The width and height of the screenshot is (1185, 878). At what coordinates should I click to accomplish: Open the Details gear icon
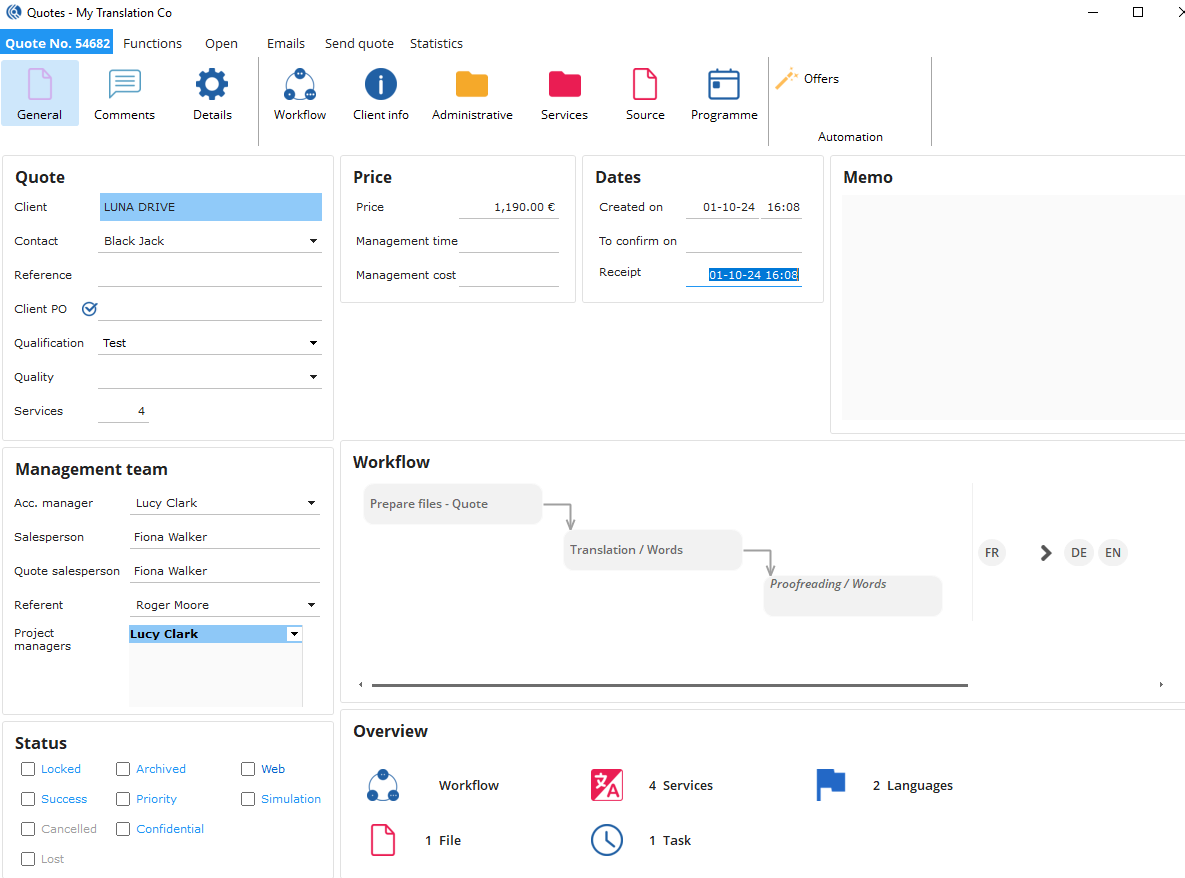(212, 86)
